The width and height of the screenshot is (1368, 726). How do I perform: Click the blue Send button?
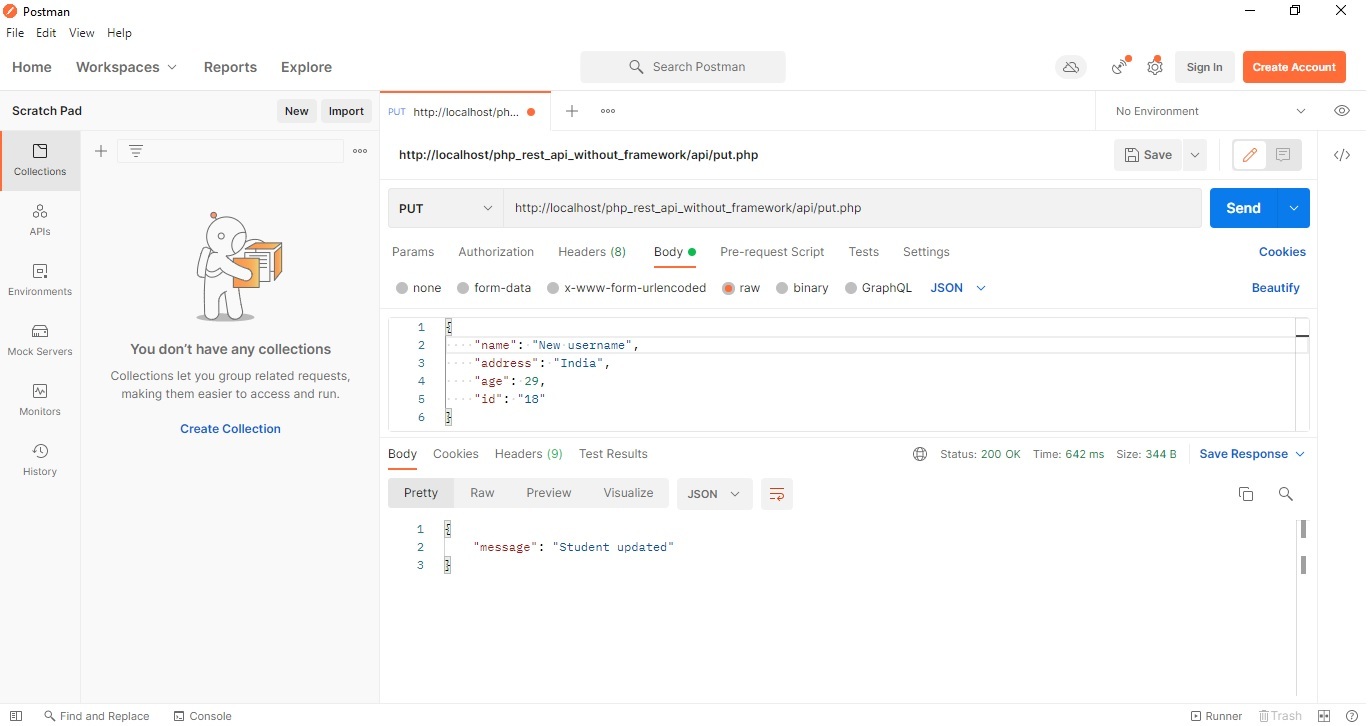[x=1243, y=208]
